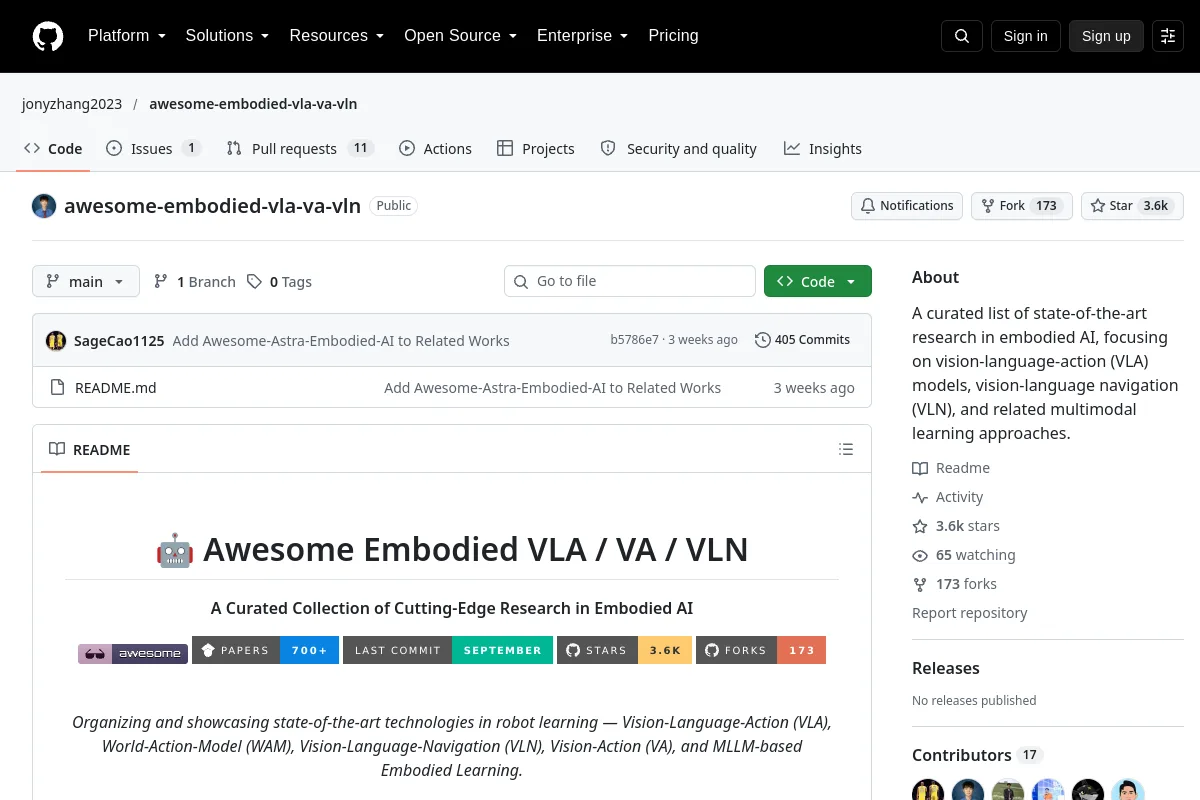The width and height of the screenshot is (1200, 800).
Task: Switch to the Issues tab
Action: coord(153,148)
